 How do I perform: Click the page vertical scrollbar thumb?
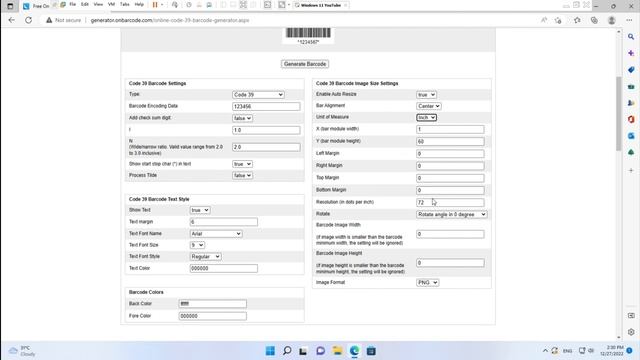pos(619,113)
